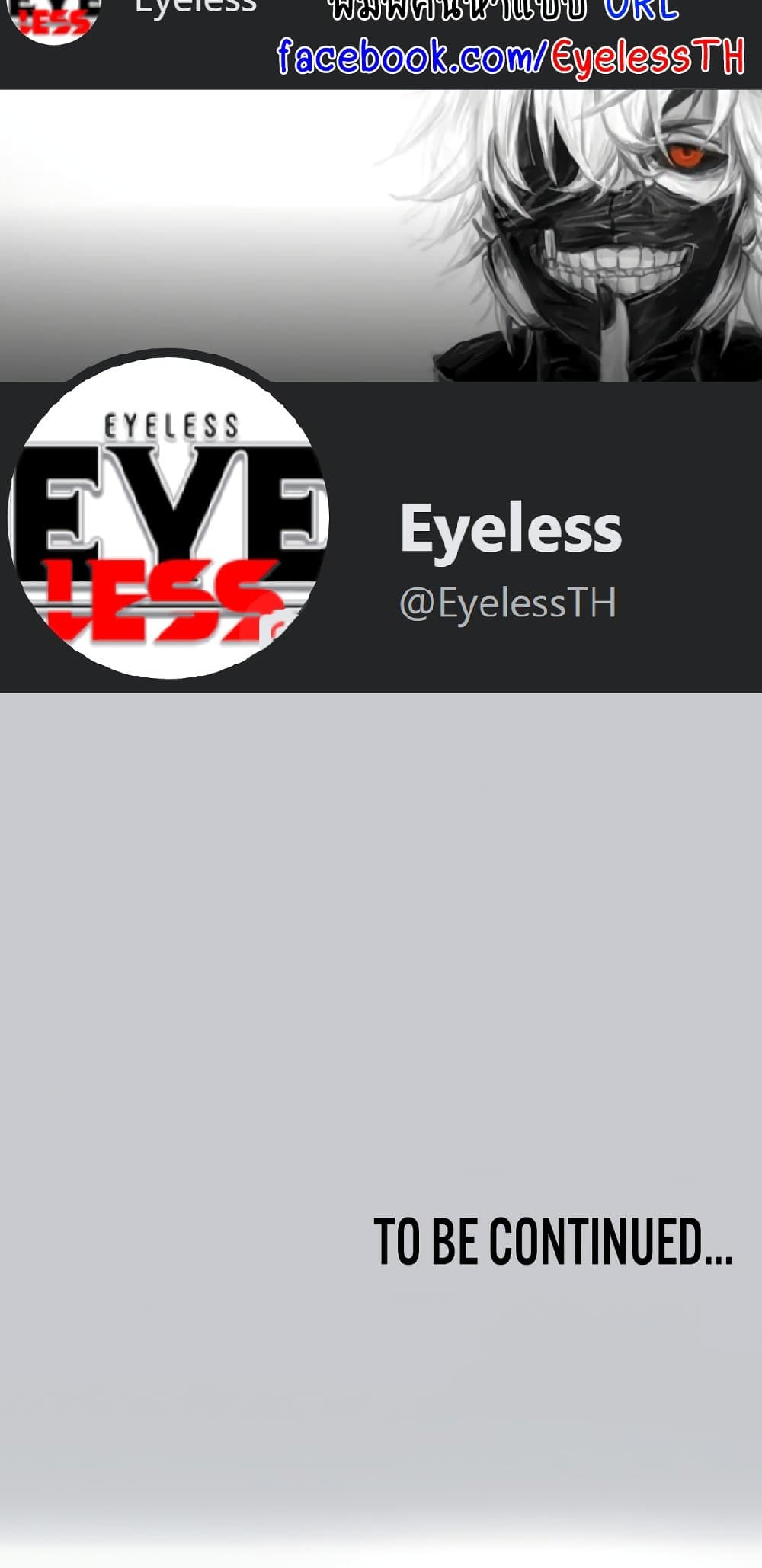This screenshot has width=762, height=1568.
Task: Click small EYELESS caption atop profile logo
Action: (171, 427)
